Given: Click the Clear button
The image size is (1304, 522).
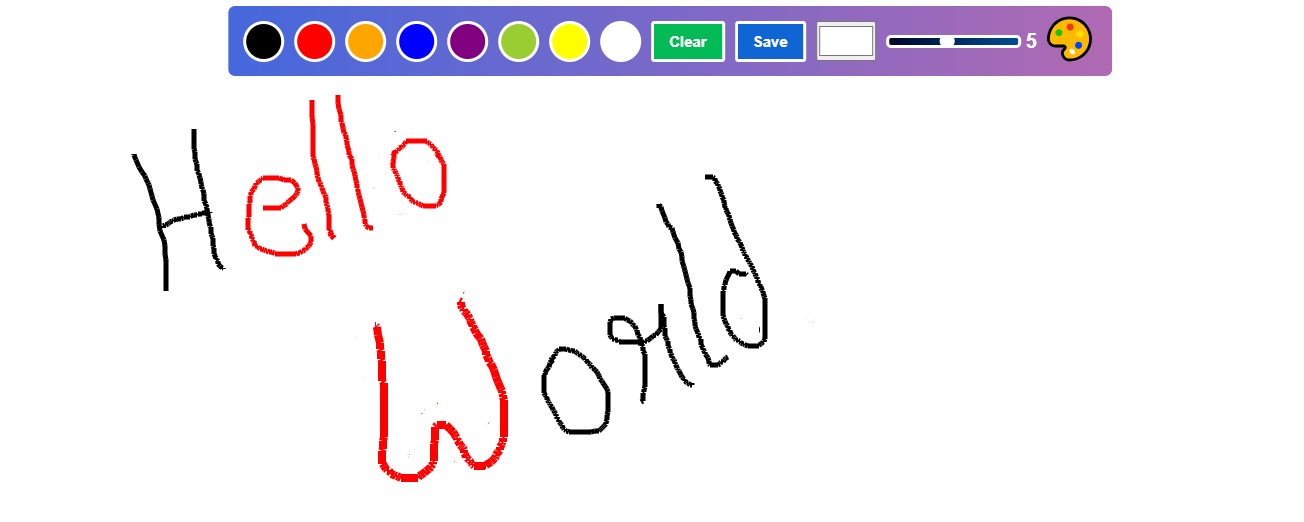Looking at the screenshot, I should coord(688,41).
